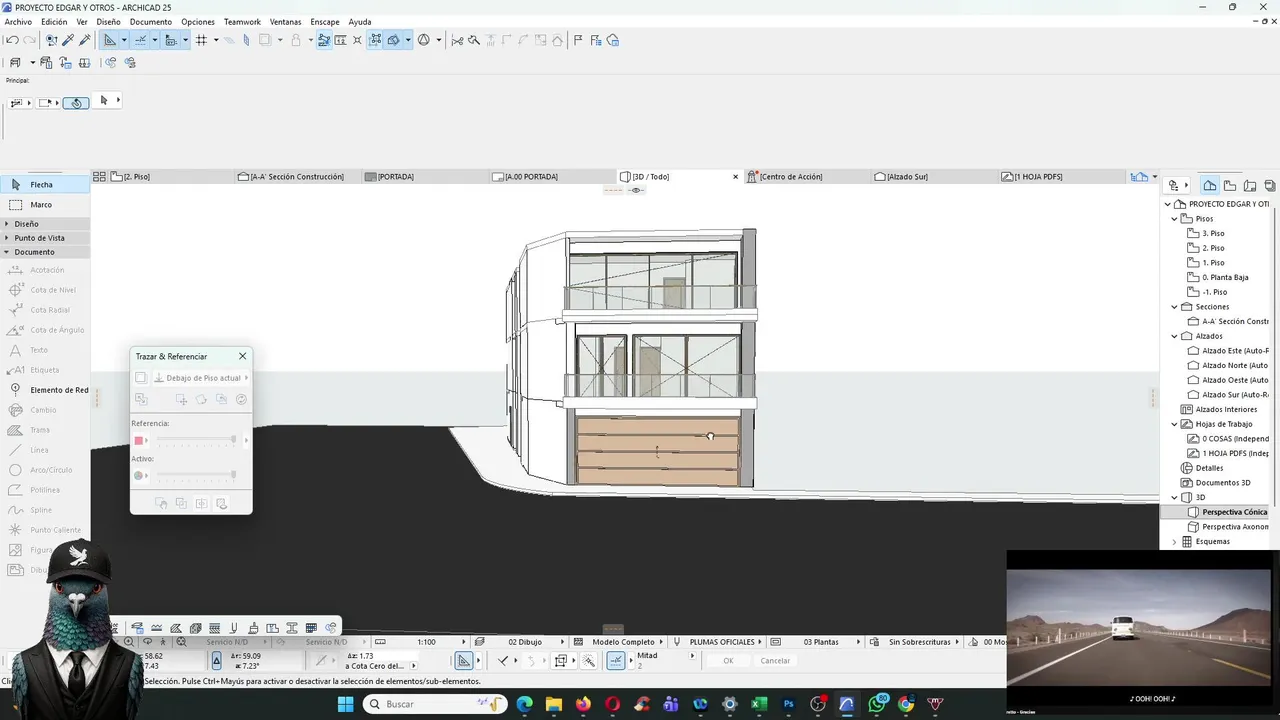Image resolution: width=1280 pixels, height=720 pixels.
Task: Click the Undo arrow in the toolbar
Action: [12, 40]
